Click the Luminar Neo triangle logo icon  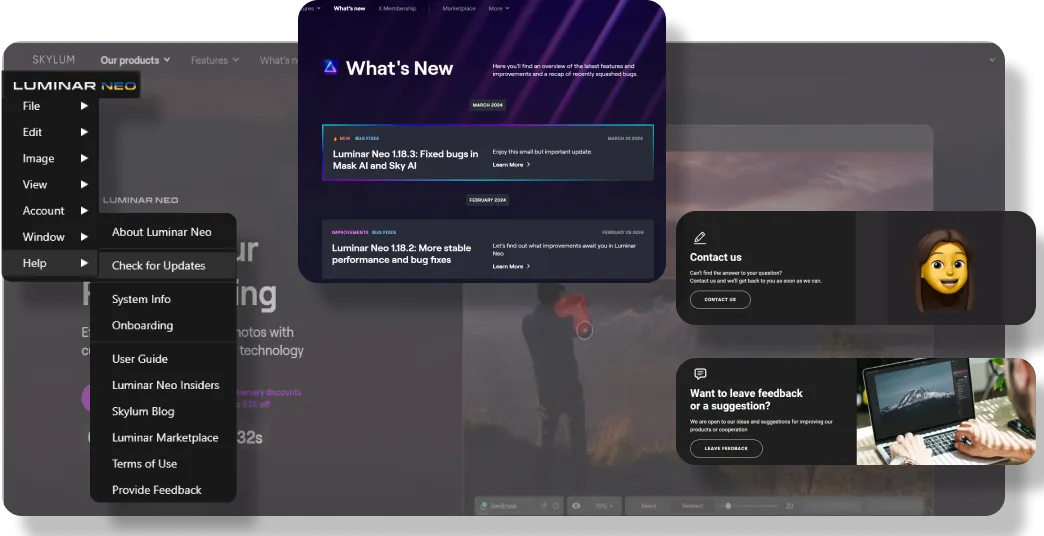pos(330,67)
